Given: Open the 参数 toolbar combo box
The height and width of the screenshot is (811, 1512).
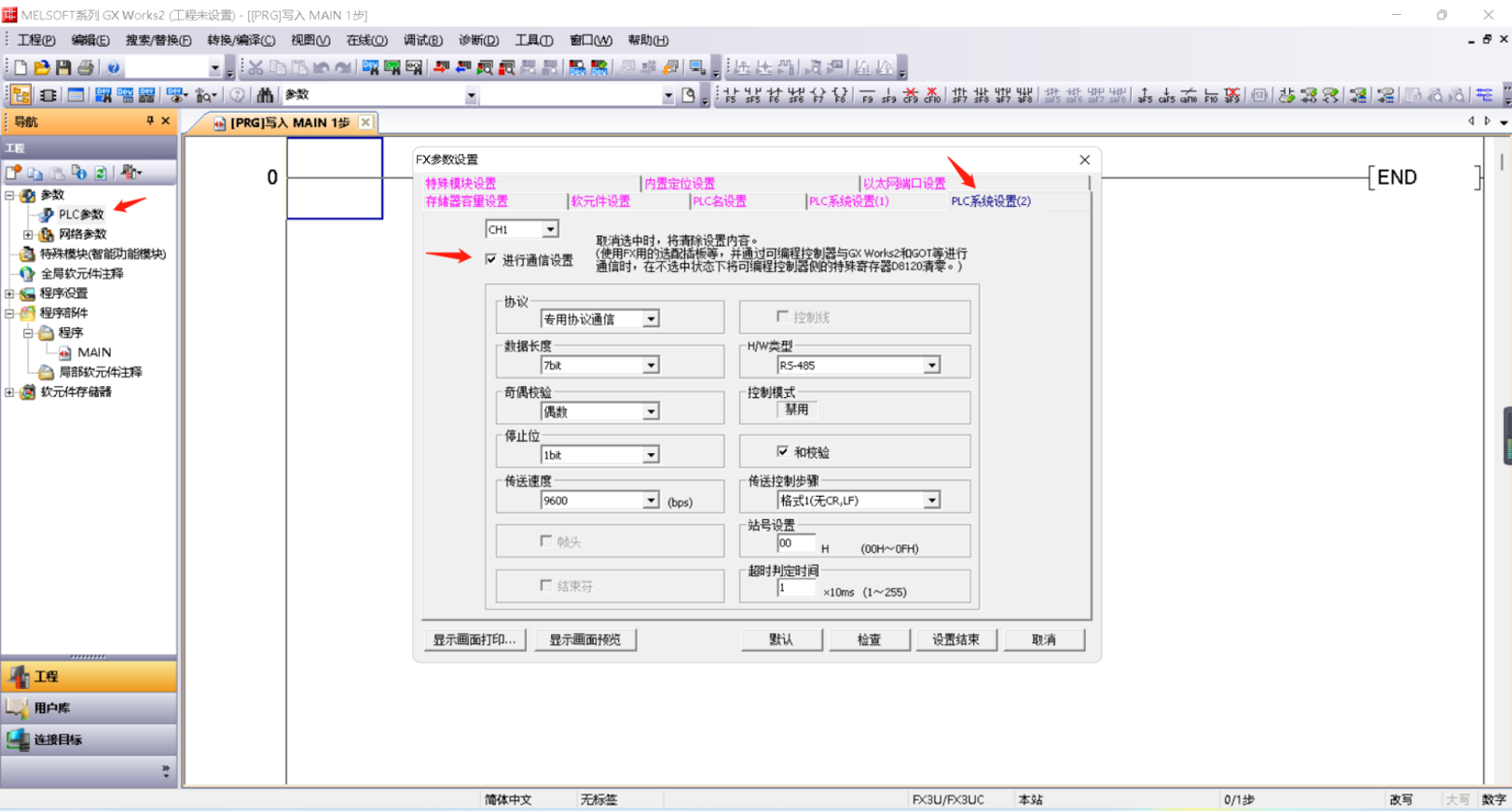Looking at the screenshot, I should click(x=471, y=95).
